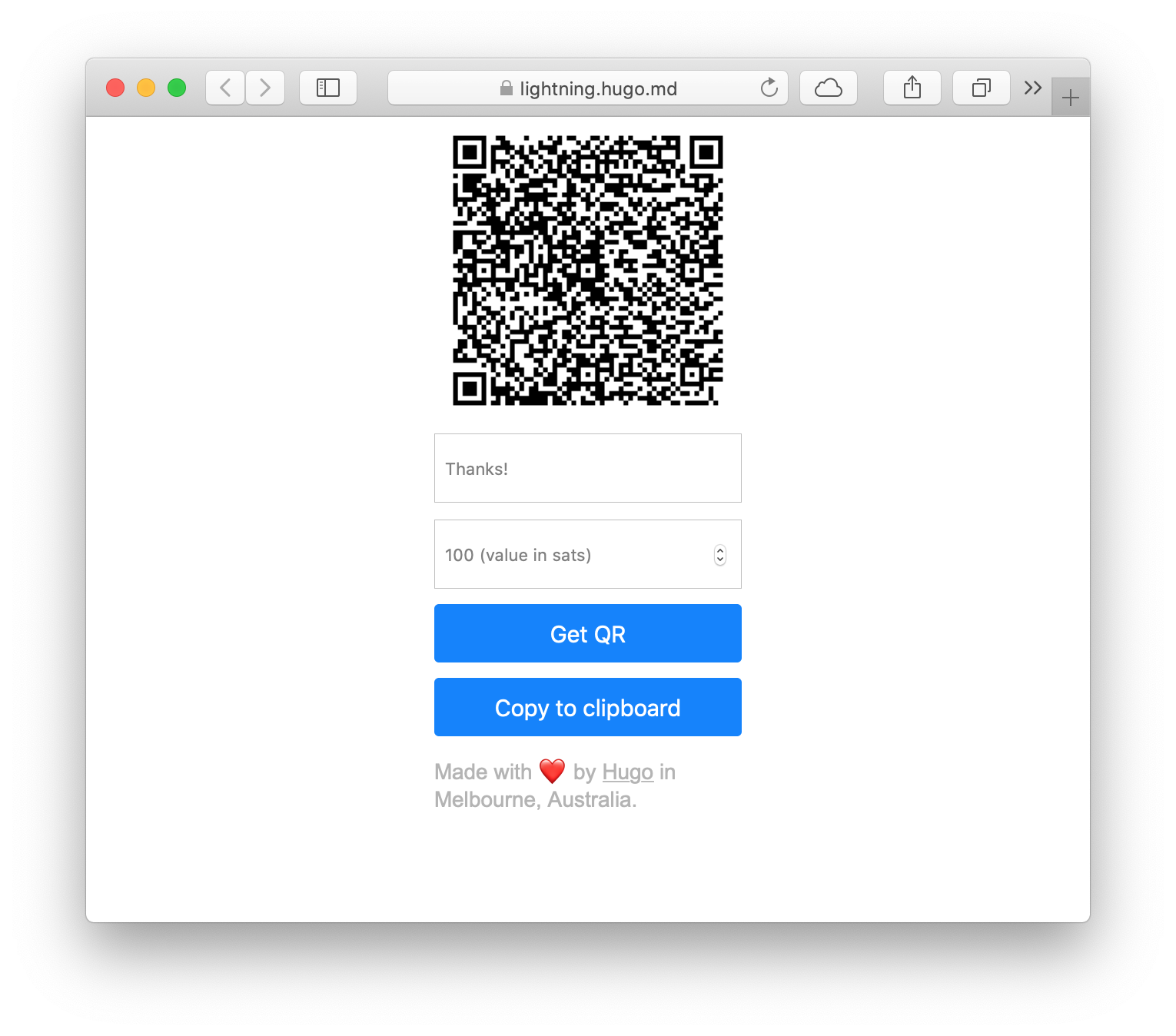This screenshot has width=1176, height=1036.
Task: Show the tab overview icon
Action: point(982,88)
